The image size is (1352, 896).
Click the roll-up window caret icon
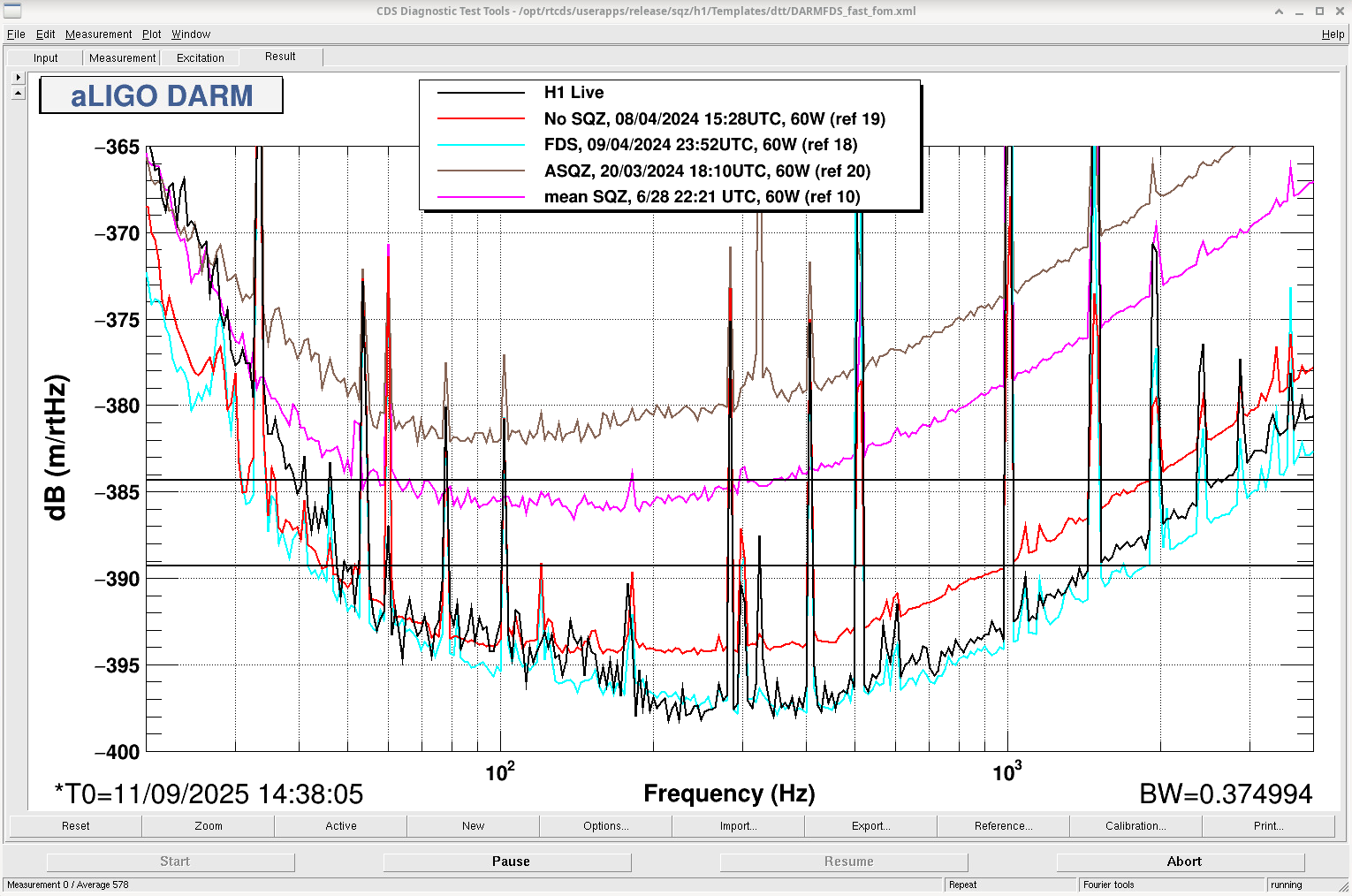point(1279,11)
